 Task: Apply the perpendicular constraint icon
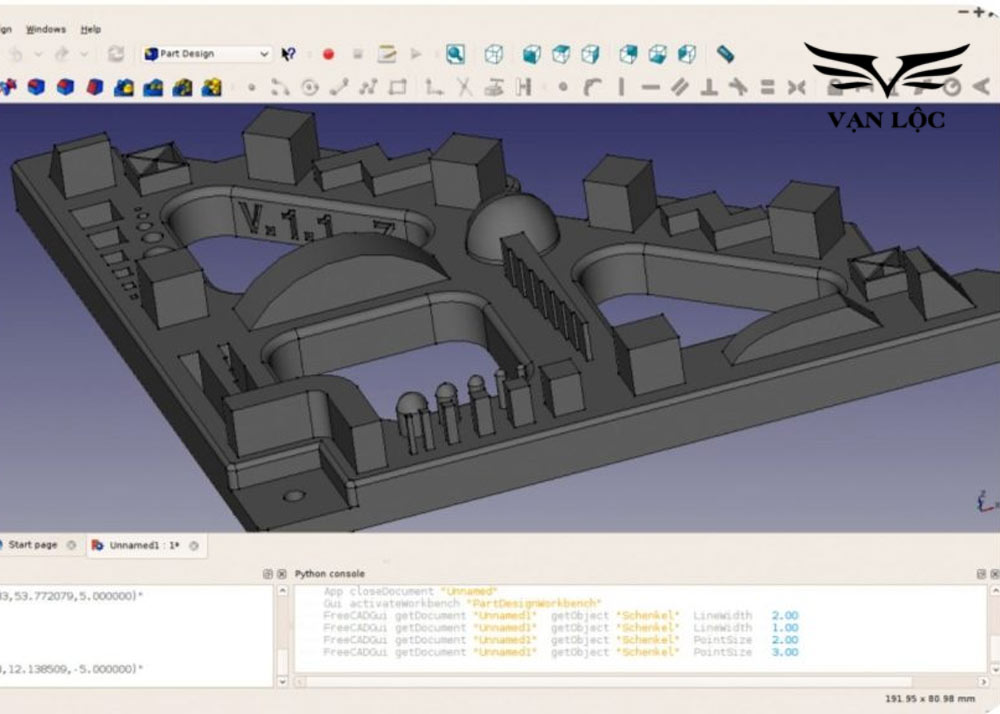(x=708, y=85)
